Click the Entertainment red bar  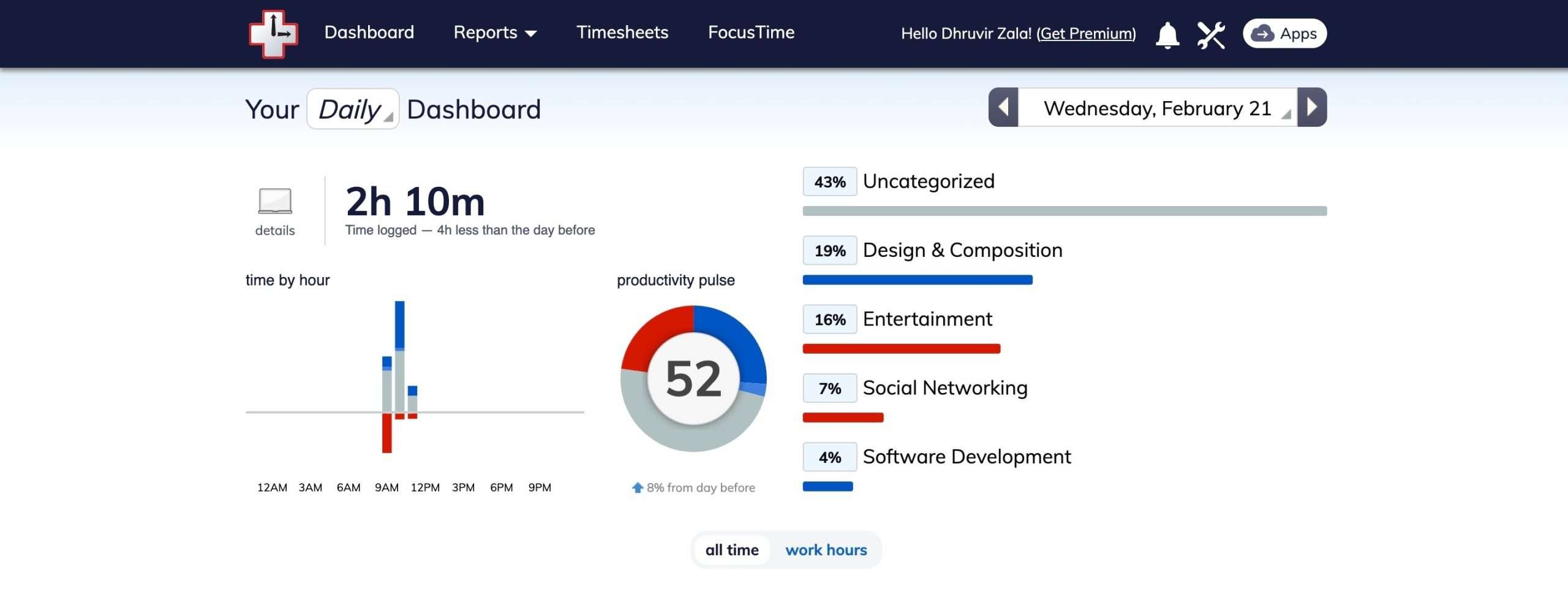(902, 349)
